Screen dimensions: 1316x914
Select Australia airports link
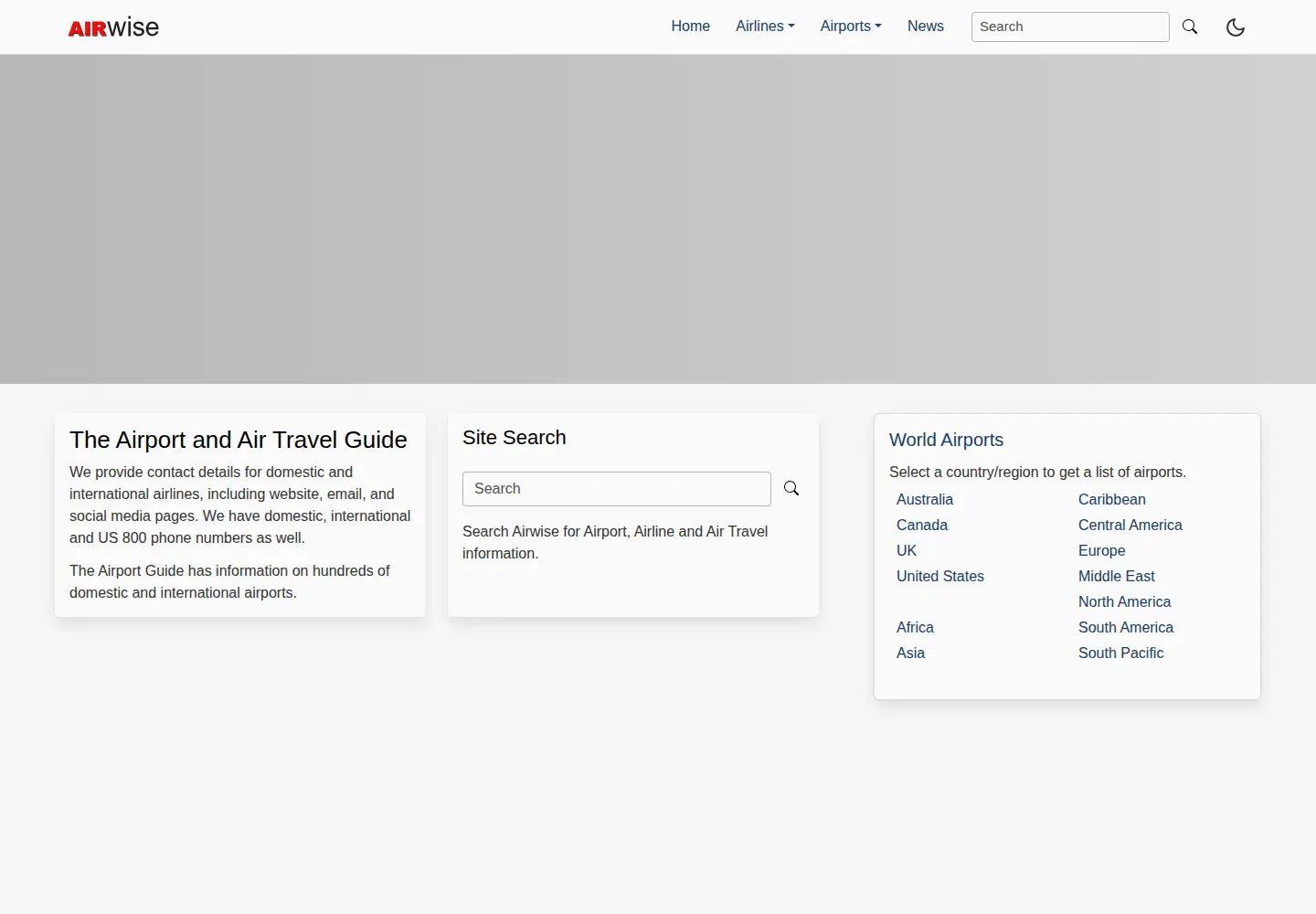[x=925, y=499]
